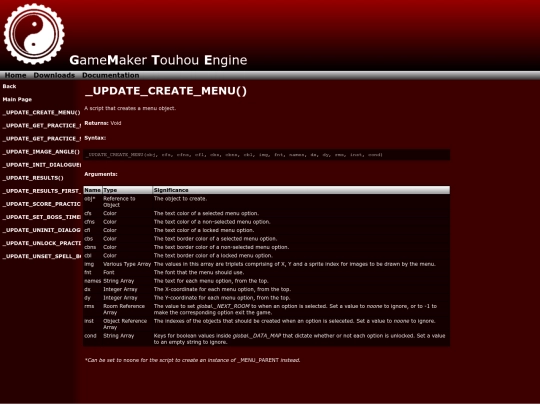This screenshot has height=405, width=540.
Task: Open _UPDATE_IMAGE_ANGLE() in the sidebar
Action: [41, 152]
